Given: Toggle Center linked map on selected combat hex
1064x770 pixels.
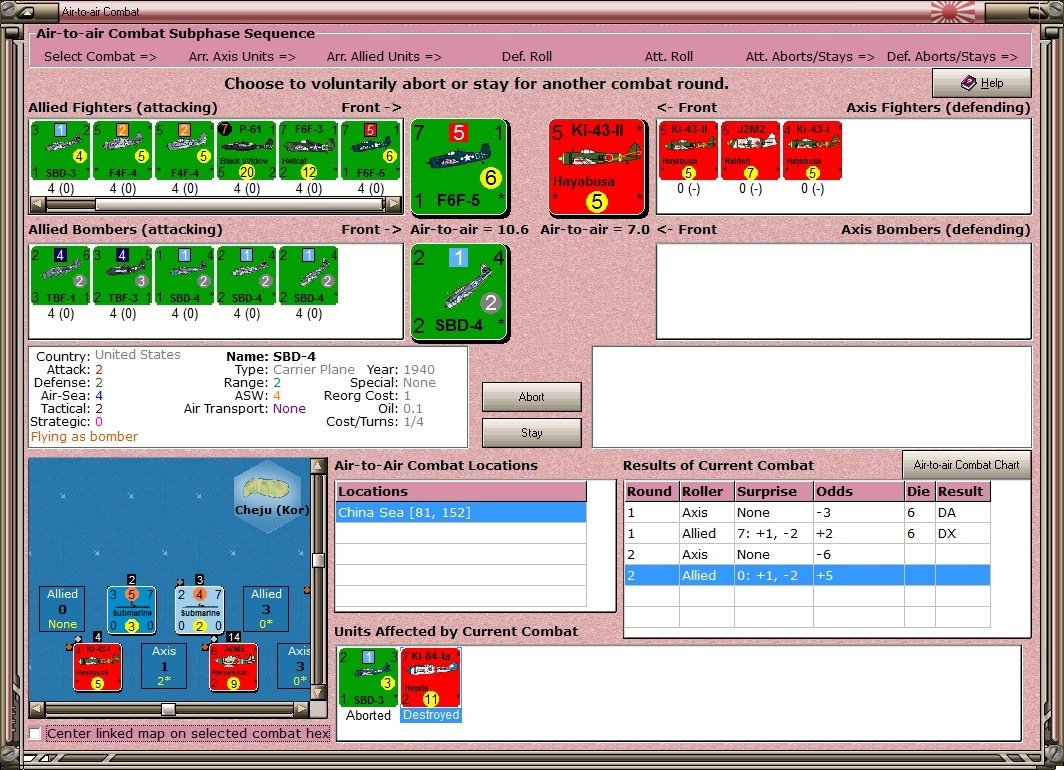Looking at the screenshot, I should [35, 733].
